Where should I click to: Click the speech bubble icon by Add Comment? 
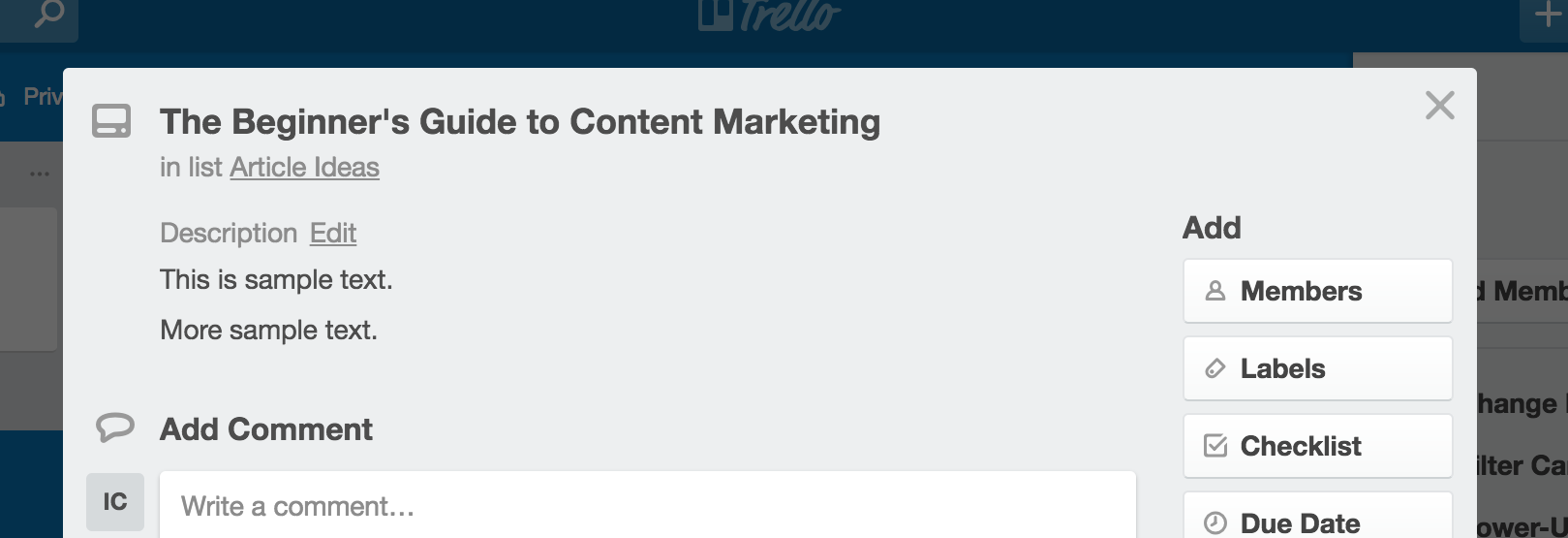(114, 427)
